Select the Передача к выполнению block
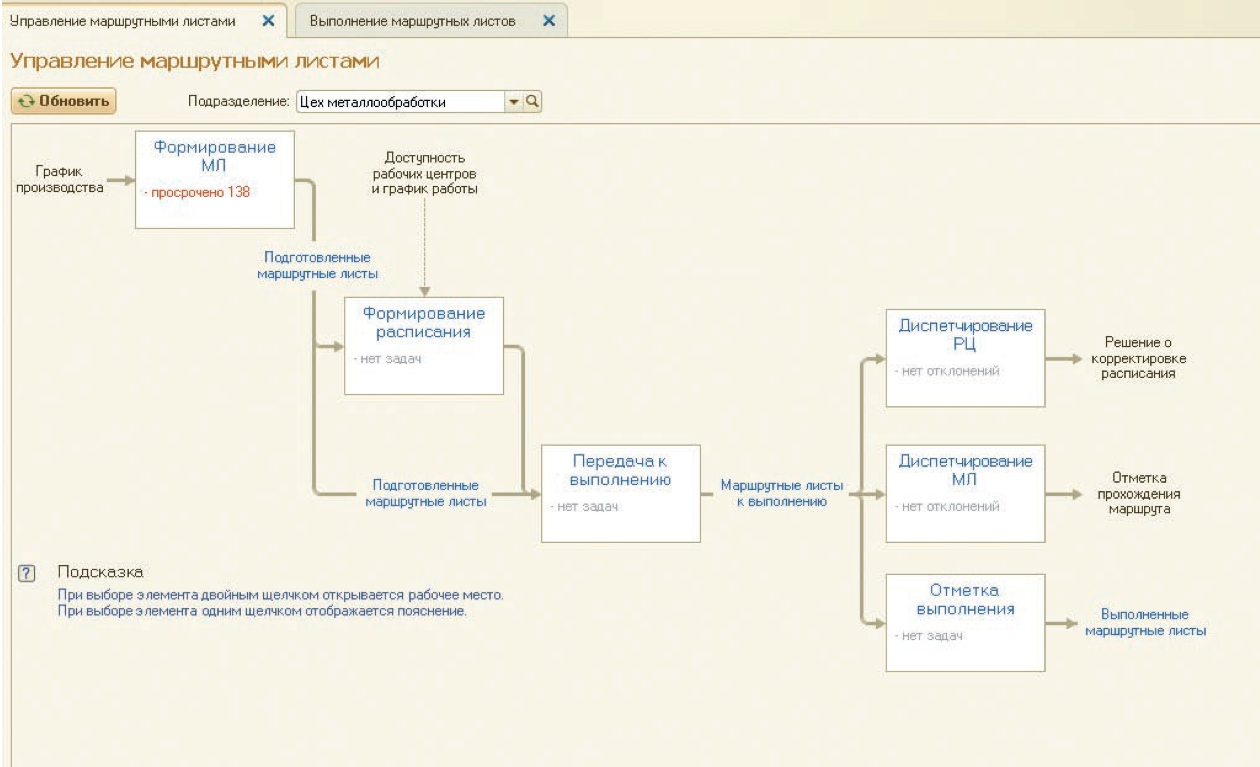 620,493
